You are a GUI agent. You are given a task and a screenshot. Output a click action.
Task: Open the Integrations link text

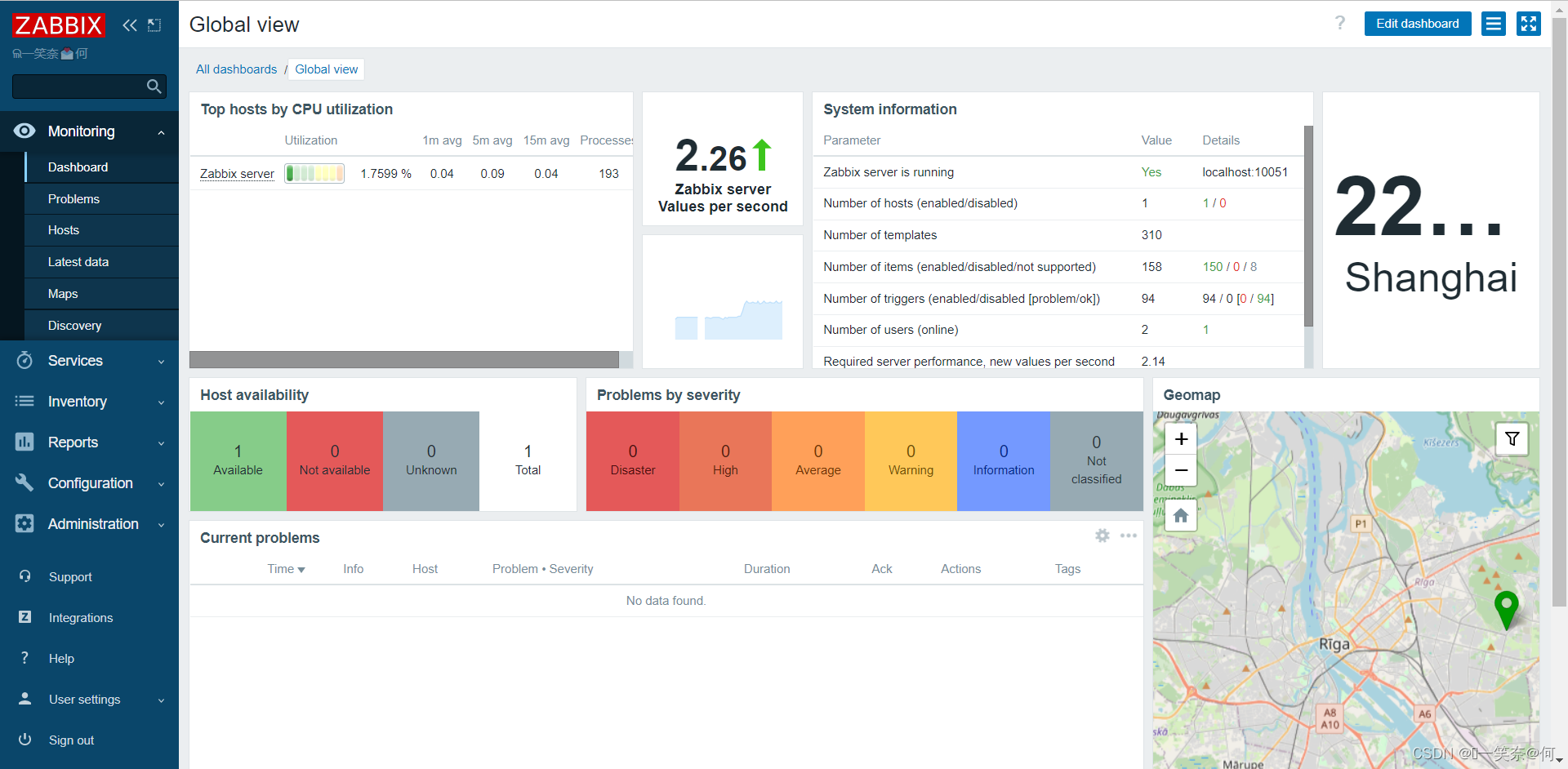point(81,618)
